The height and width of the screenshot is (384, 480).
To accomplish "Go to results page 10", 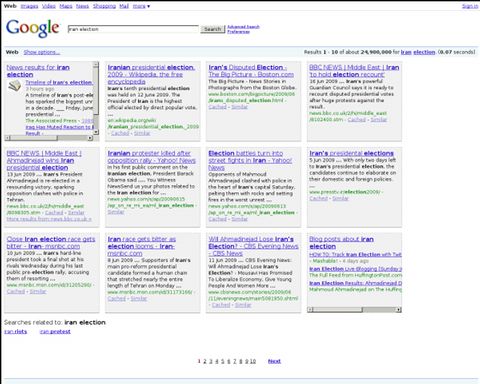I will point(253,361).
